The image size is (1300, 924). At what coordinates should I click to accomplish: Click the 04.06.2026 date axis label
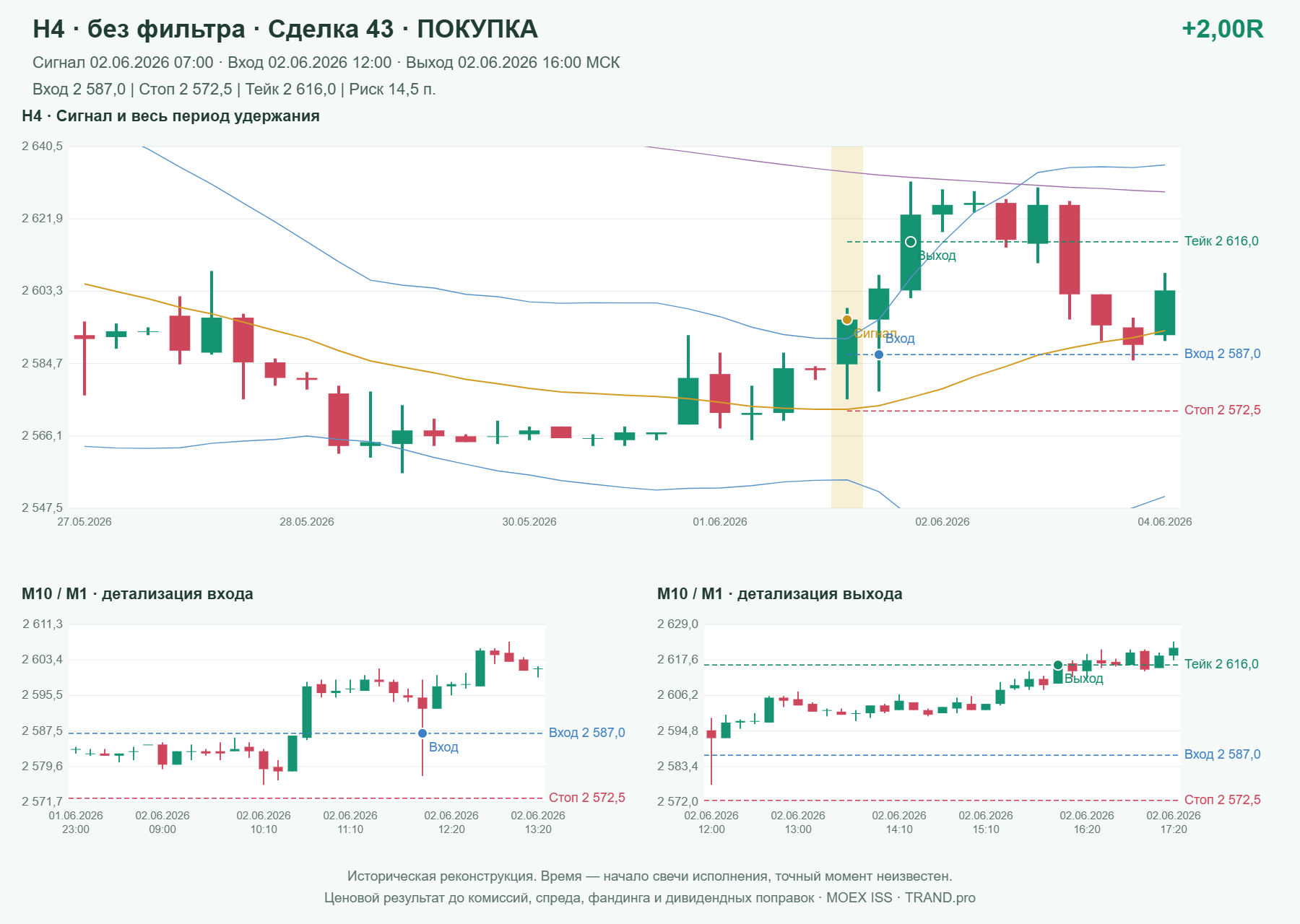coord(1165,522)
